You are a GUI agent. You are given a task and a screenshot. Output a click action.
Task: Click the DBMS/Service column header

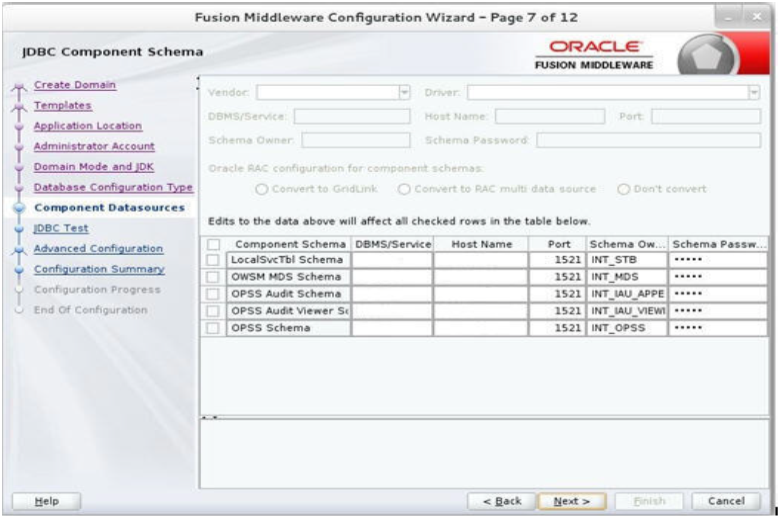coord(392,244)
